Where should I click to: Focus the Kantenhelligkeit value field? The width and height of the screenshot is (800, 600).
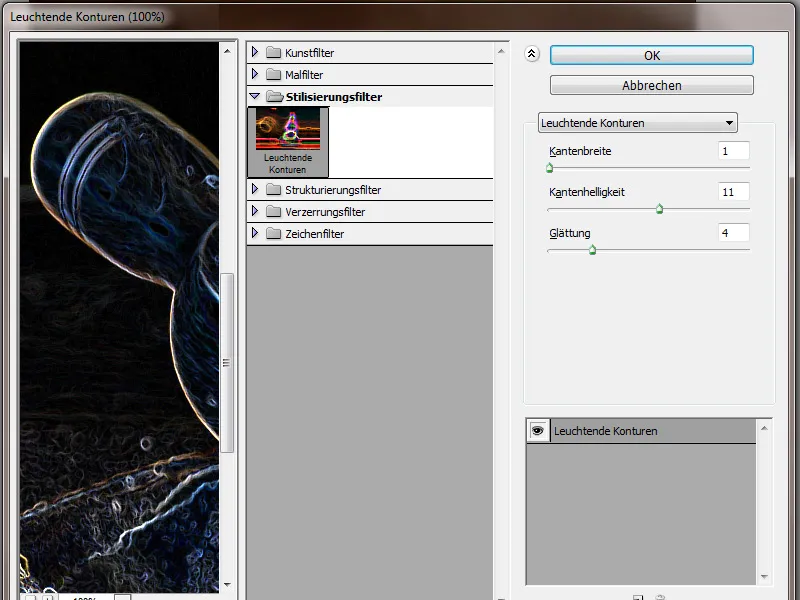[x=734, y=192]
